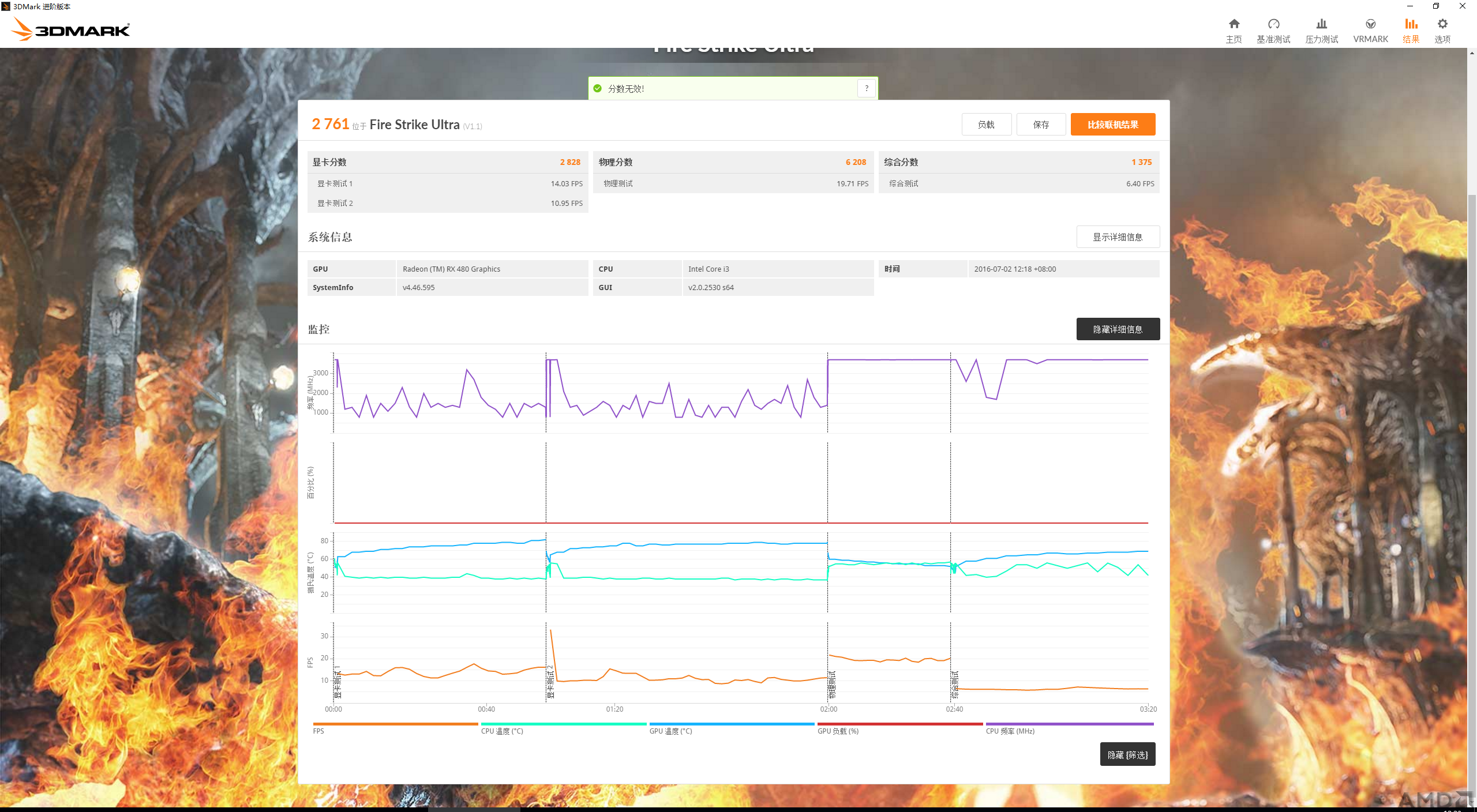Click the 分数无效! status message

(x=625, y=89)
